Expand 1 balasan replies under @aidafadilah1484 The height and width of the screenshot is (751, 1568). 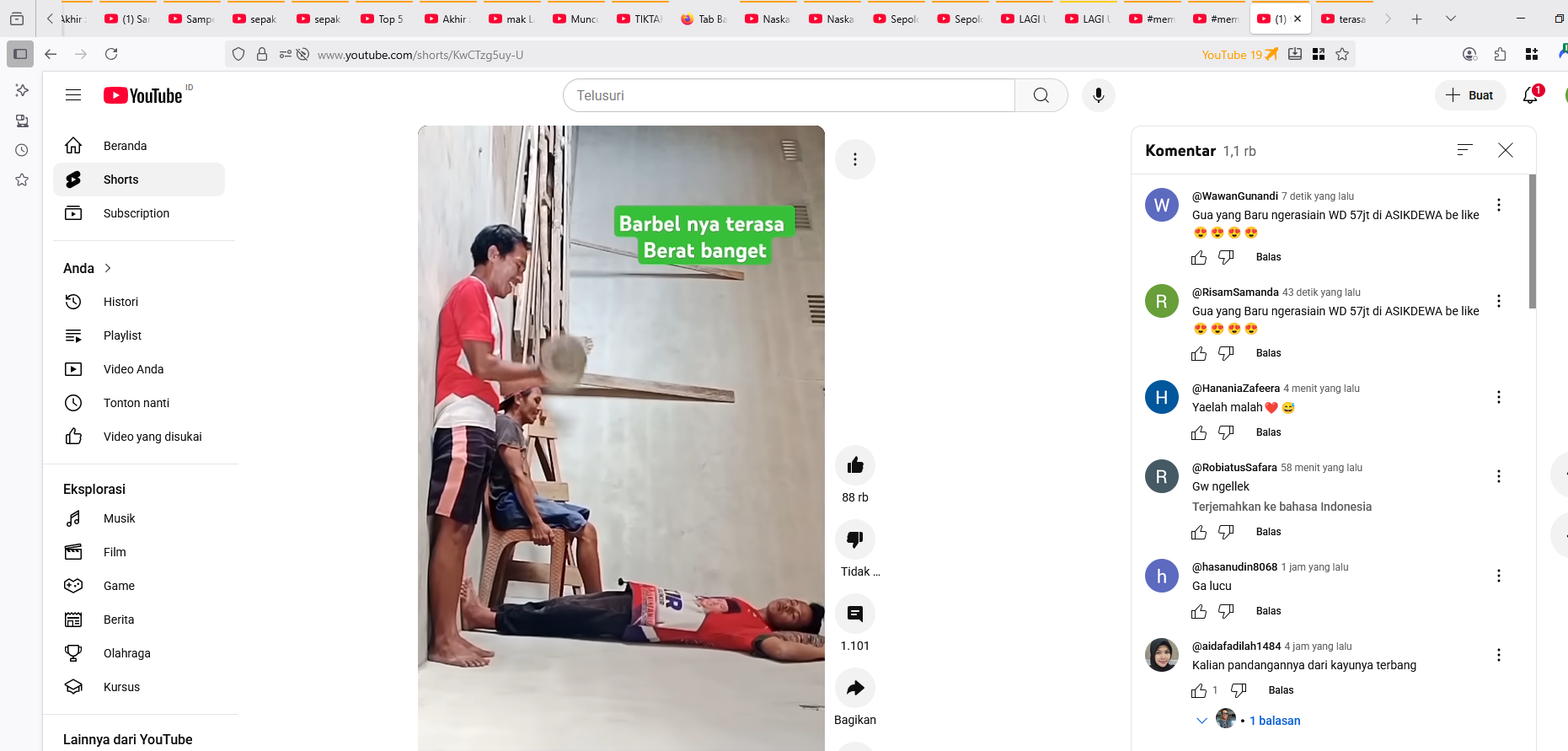(x=1248, y=721)
